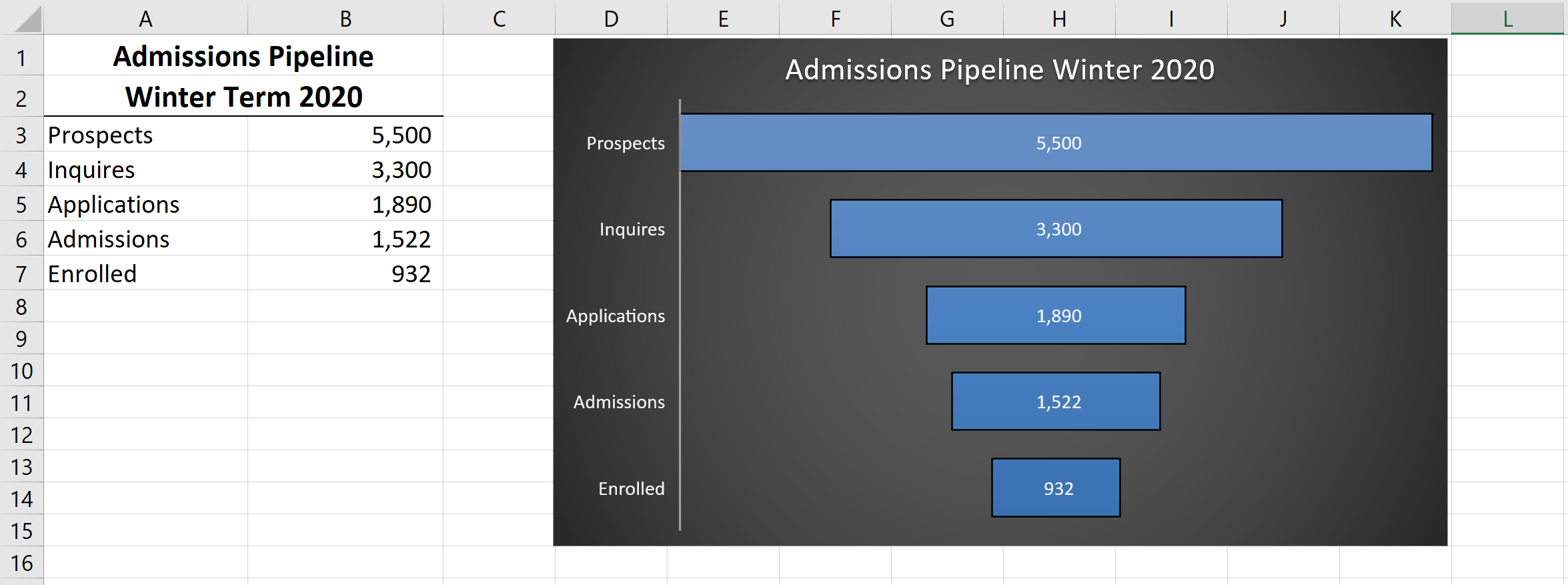Image resolution: width=1568 pixels, height=585 pixels.
Task: Select row 7 header
Action: (x=21, y=274)
